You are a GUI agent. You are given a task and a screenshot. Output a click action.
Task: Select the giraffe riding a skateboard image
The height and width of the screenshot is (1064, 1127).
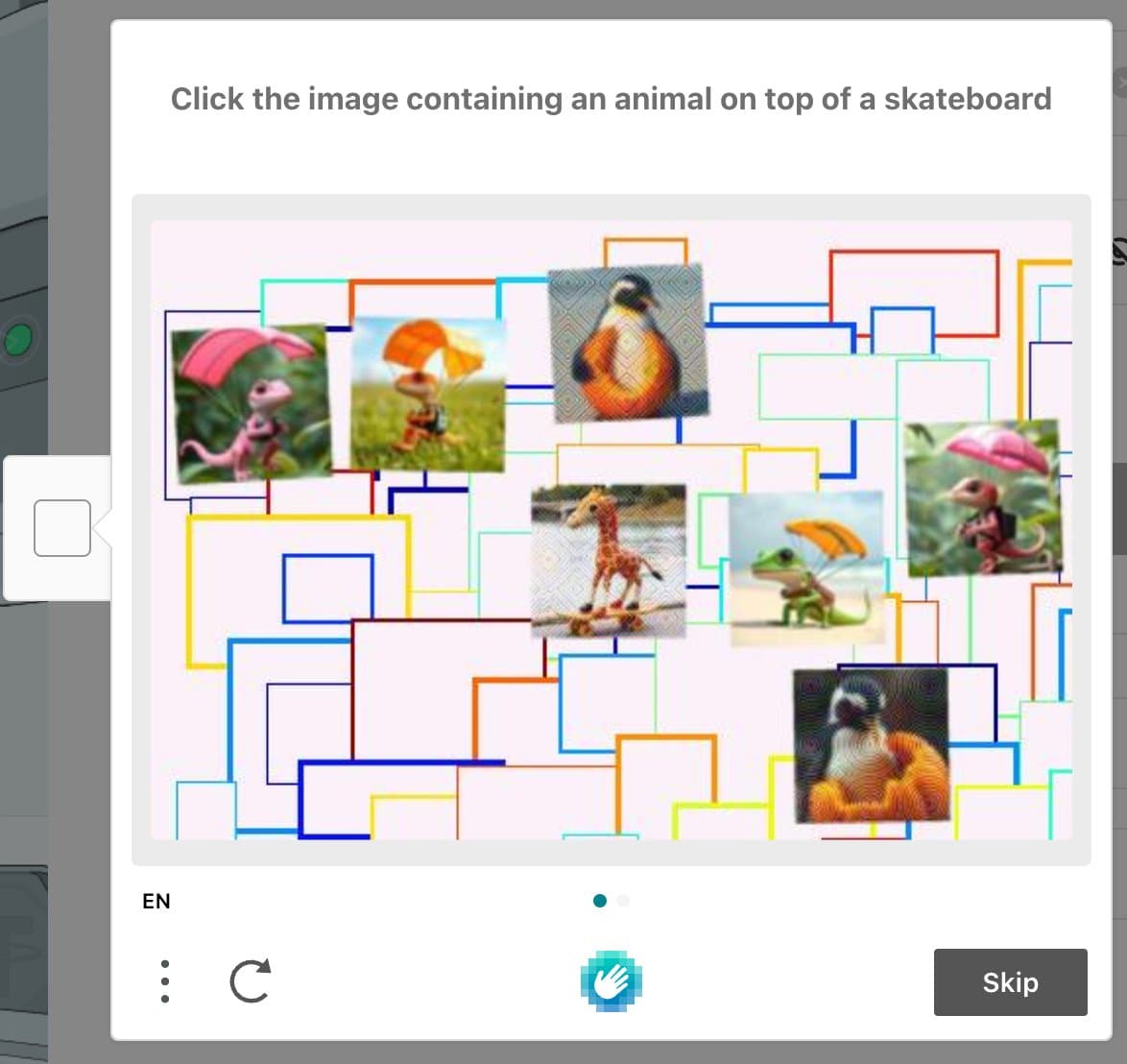(x=607, y=562)
